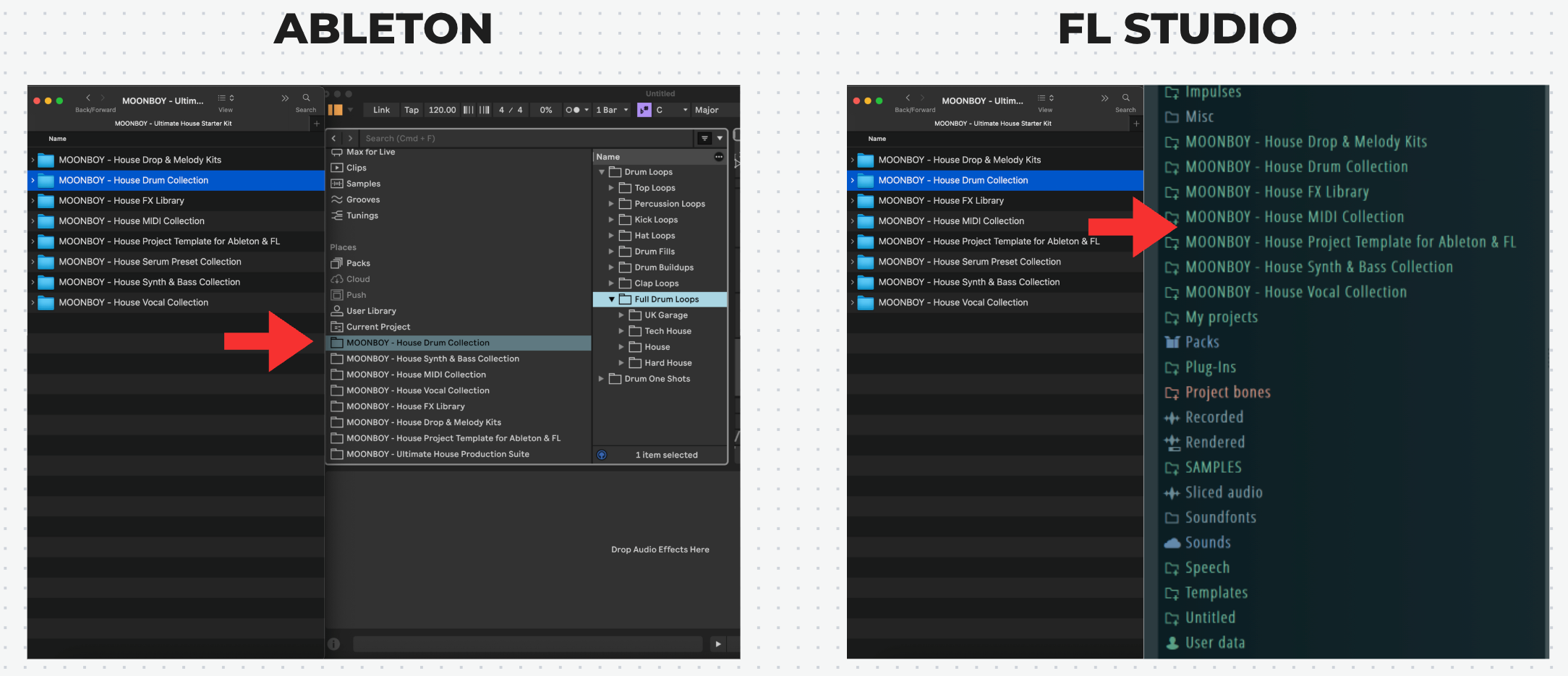Expand House Vocal Collection in the Finder beside FL Studio
Screen dimensions: 1568x676
tap(852, 303)
